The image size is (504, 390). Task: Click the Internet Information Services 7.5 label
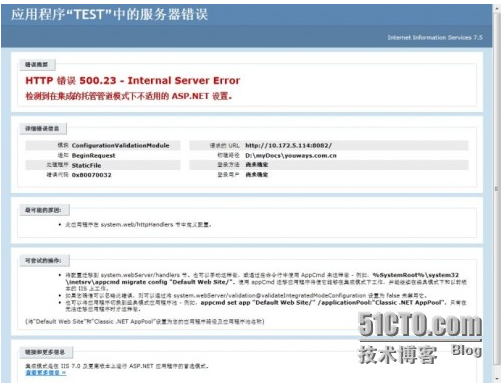click(435, 37)
